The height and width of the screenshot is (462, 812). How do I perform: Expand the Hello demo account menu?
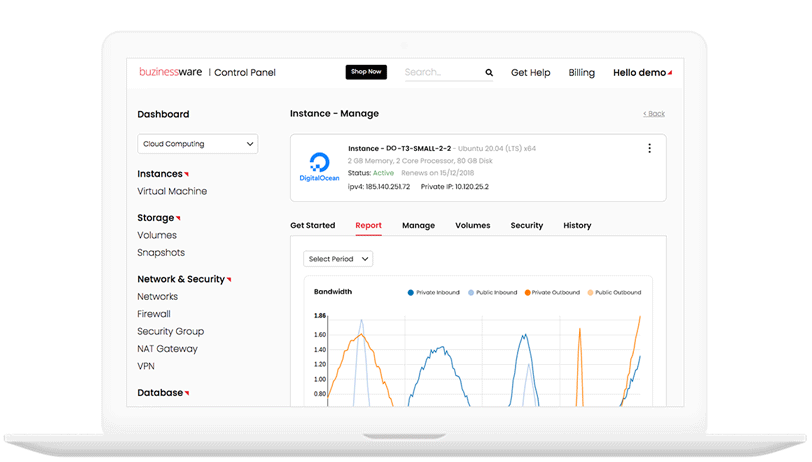point(642,73)
